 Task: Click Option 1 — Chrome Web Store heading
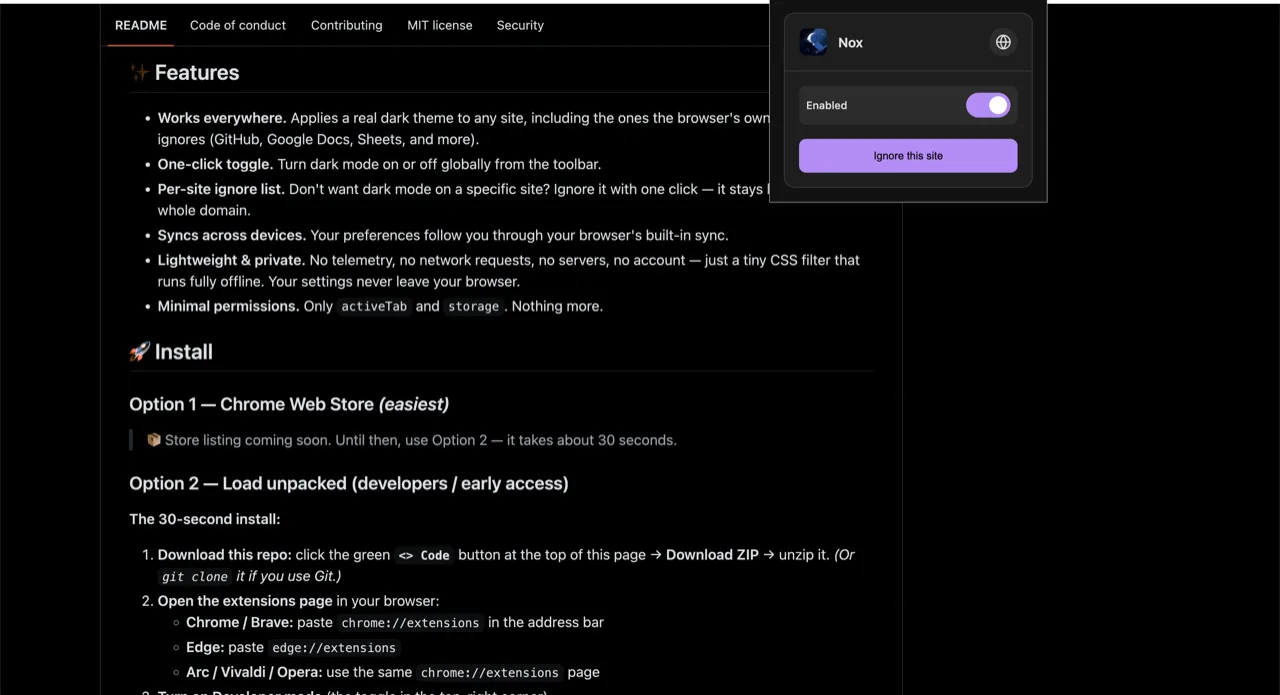[289, 404]
